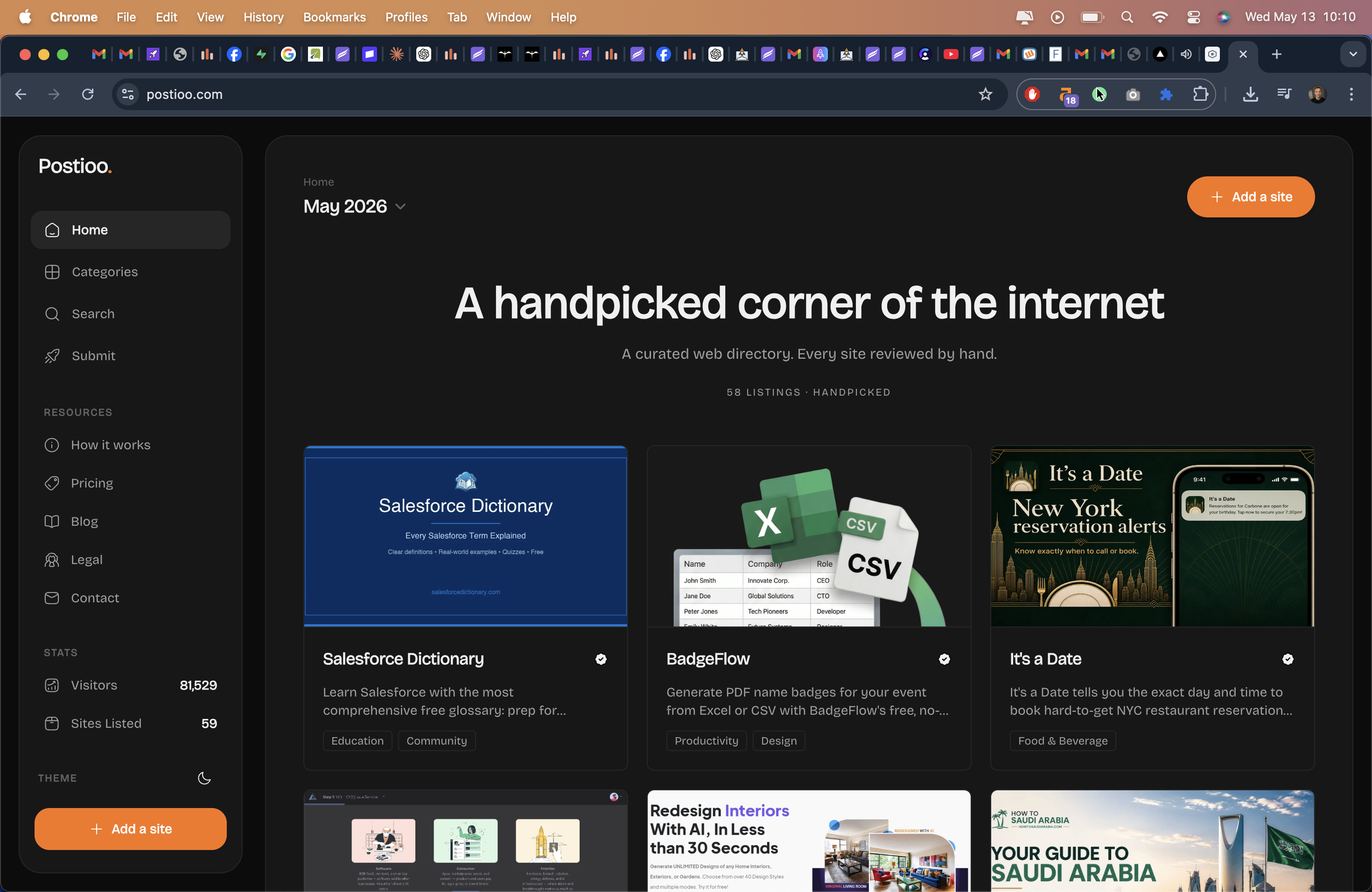Click the sidebar Add a site button
Viewport: 1372px width, 892px height.
click(130, 829)
